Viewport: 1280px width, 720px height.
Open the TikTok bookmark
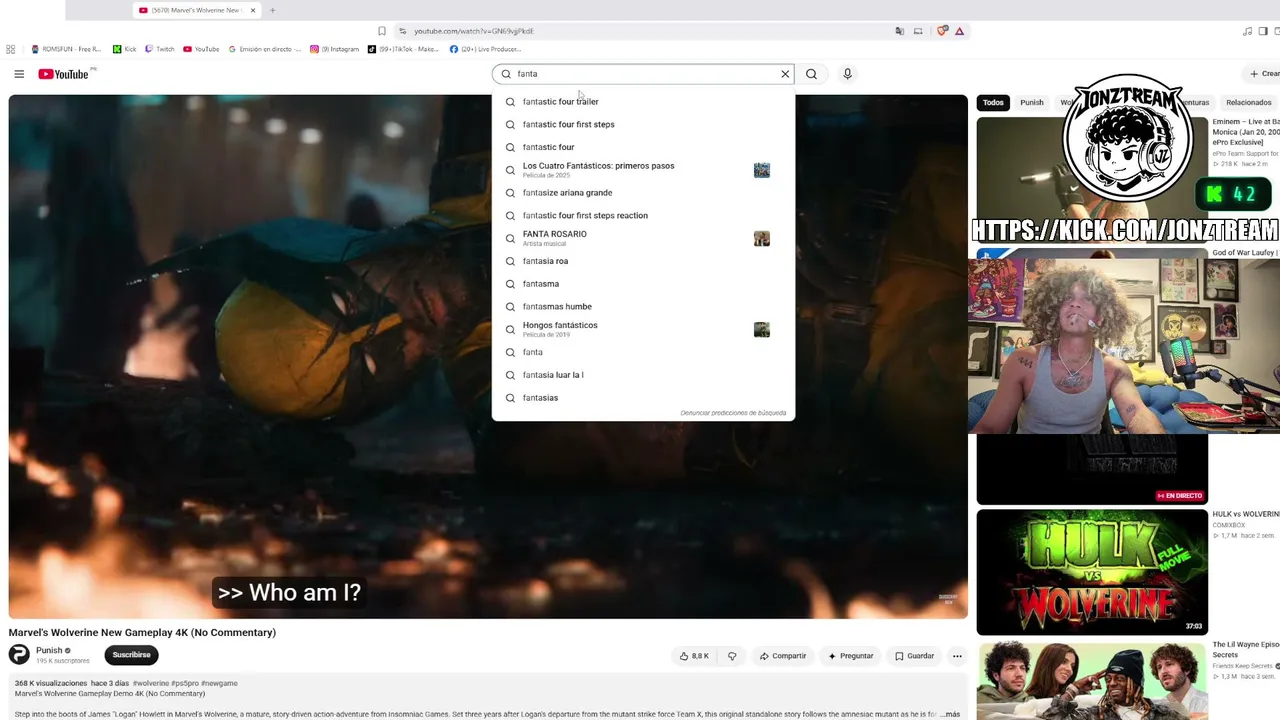[x=404, y=49]
